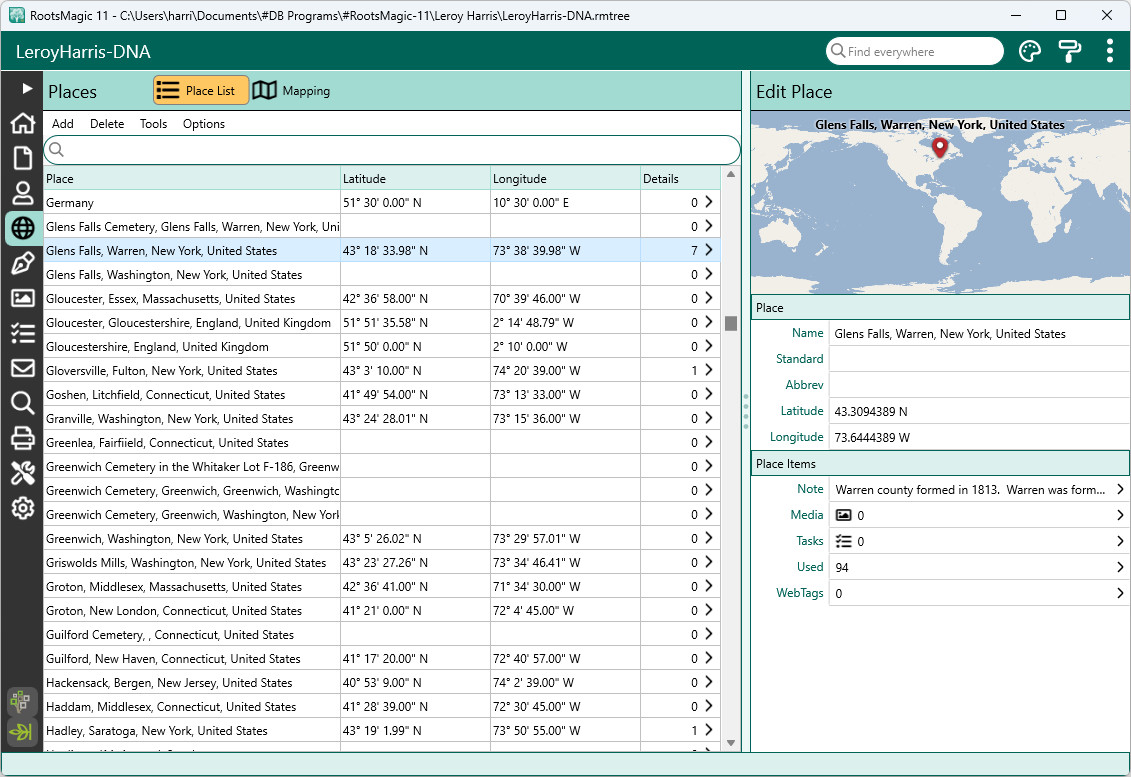The height and width of the screenshot is (777, 1131).
Task: Sort by the Latitude column header
Action: (x=415, y=178)
